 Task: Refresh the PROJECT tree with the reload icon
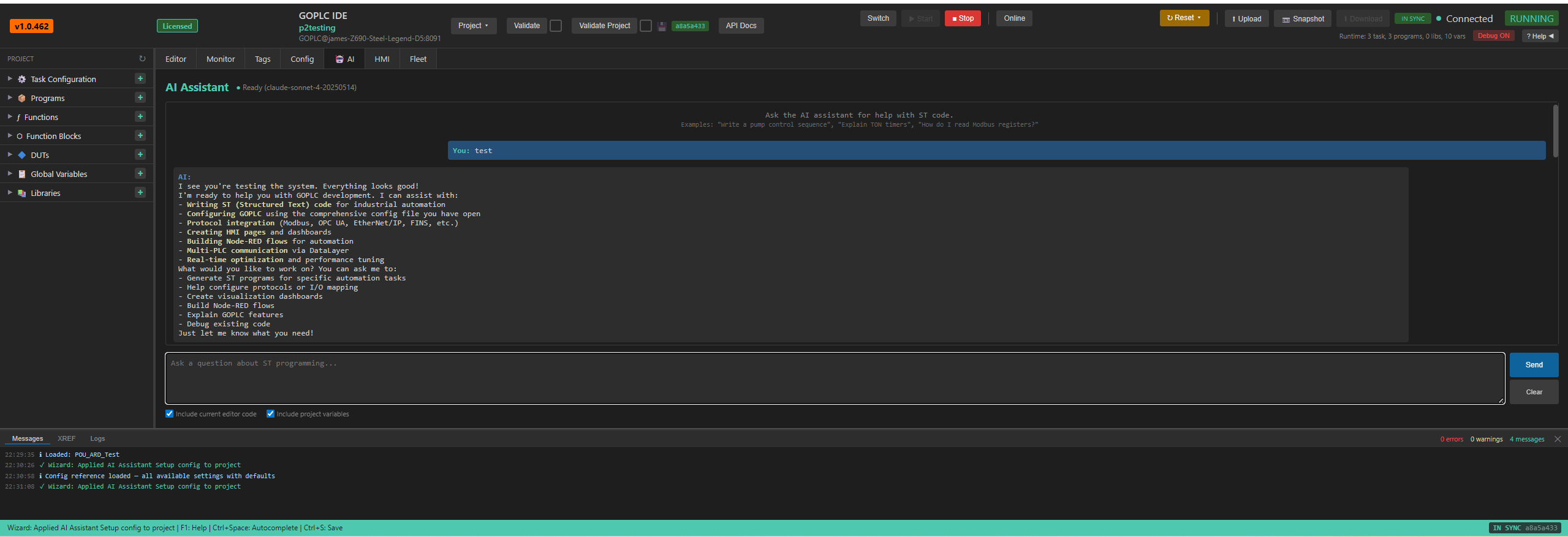point(142,59)
